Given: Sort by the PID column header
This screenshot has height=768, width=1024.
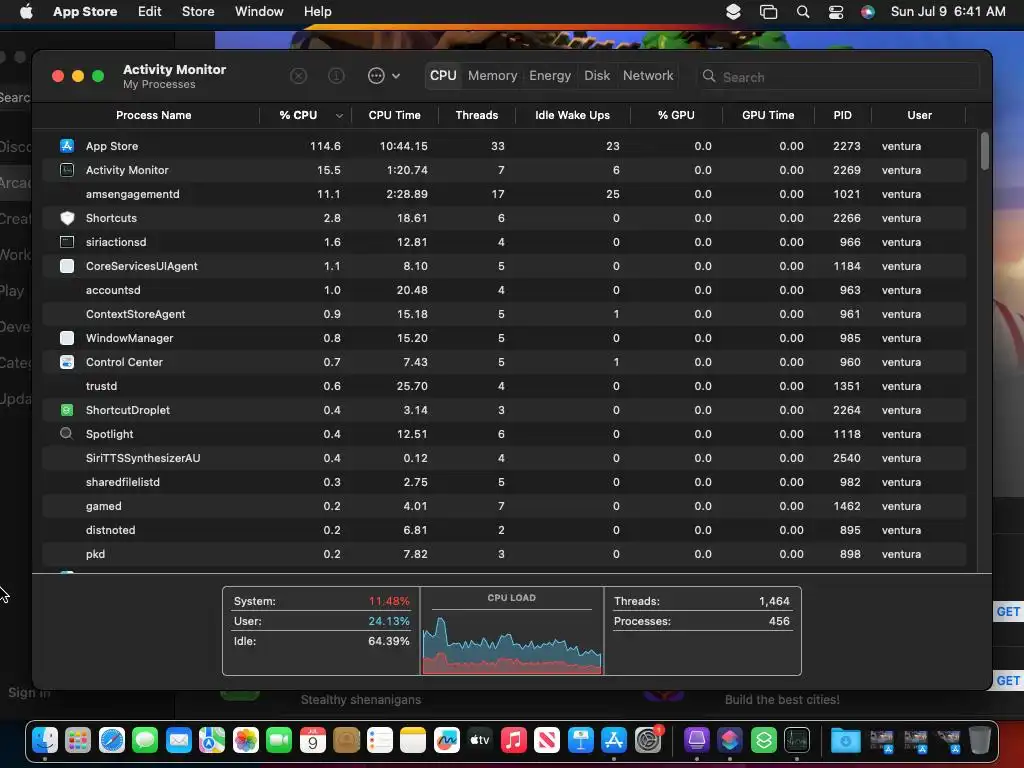Looking at the screenshot, I should point(842,115).
